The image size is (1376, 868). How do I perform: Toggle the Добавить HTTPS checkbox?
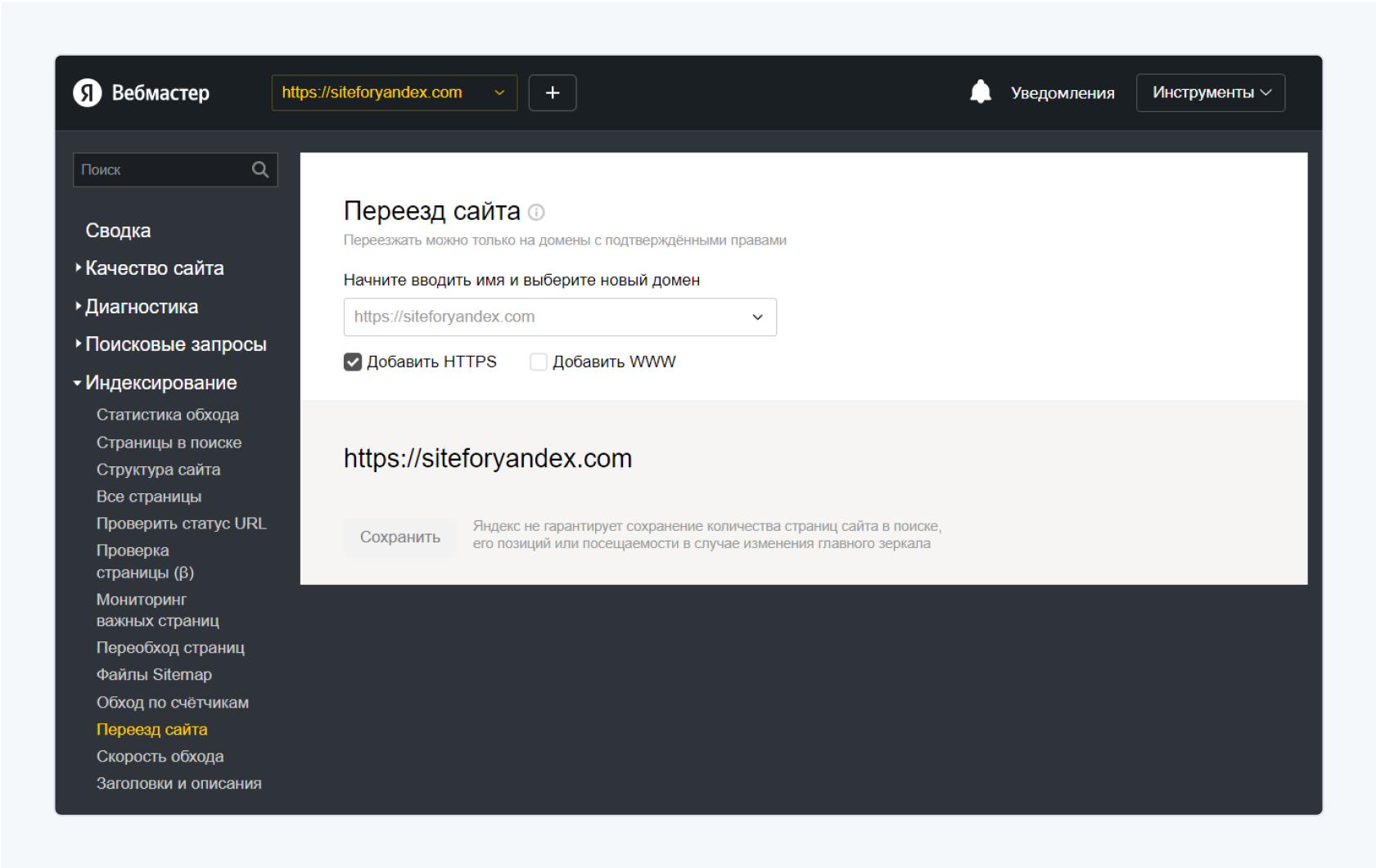[353, 362]
